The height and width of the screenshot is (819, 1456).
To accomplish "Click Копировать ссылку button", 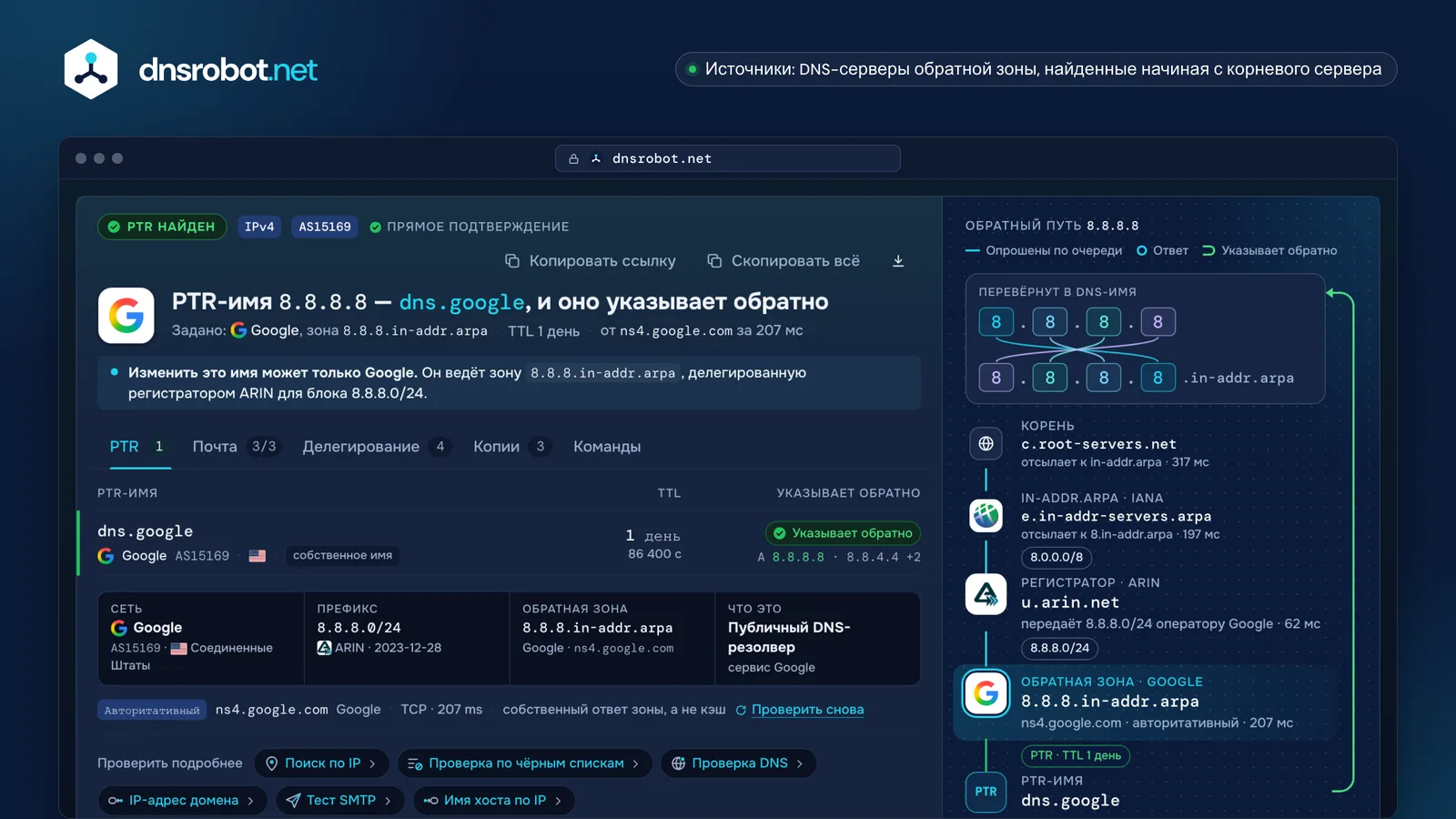I will 591,261.
